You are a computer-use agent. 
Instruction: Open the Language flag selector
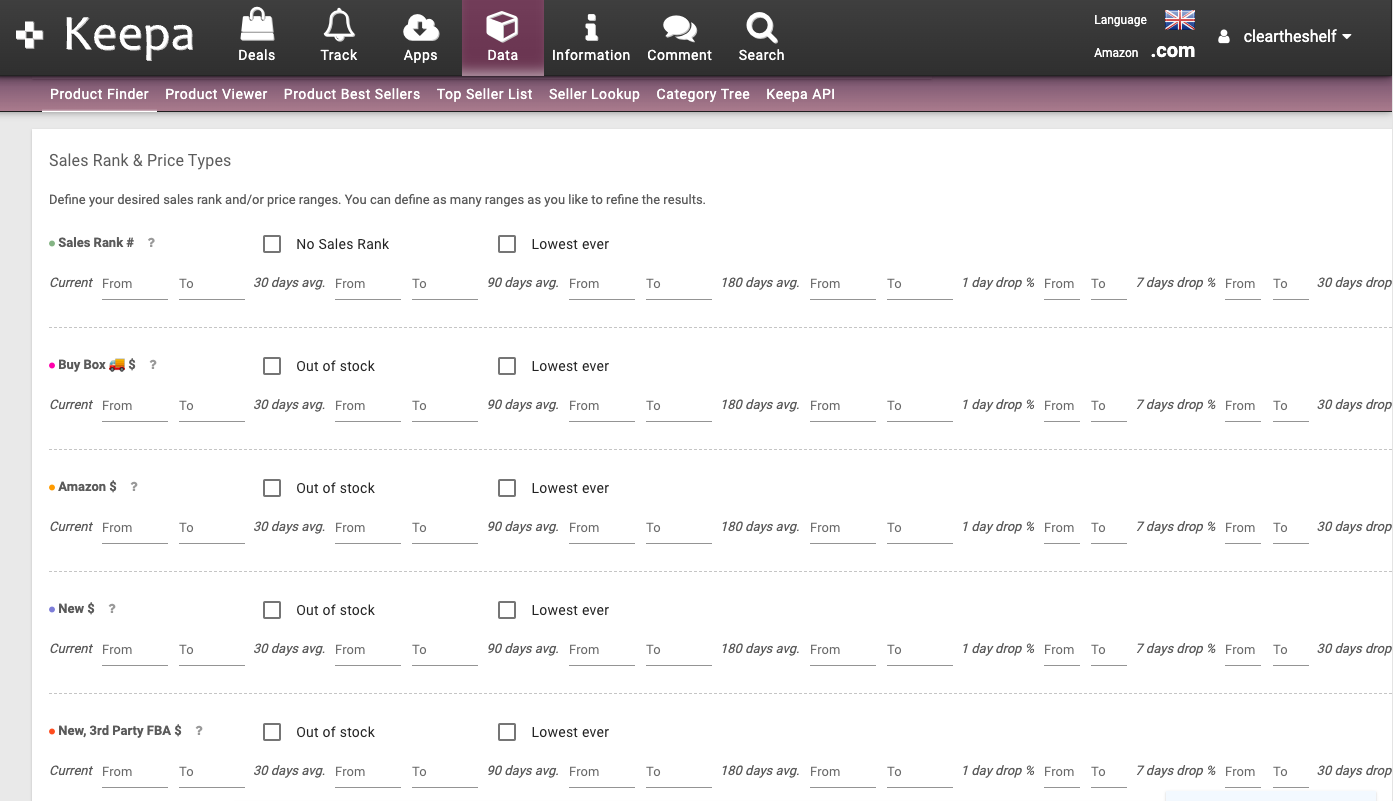coord(1180,20)
